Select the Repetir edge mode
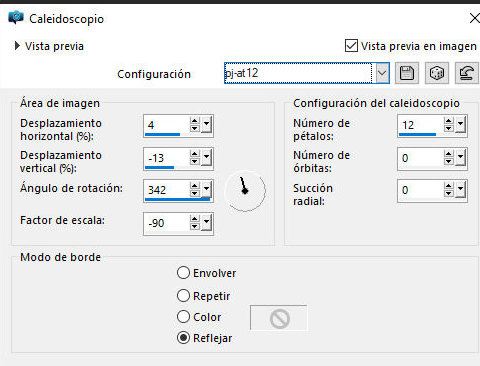This screenshot has height=366, width=480. 183,296
